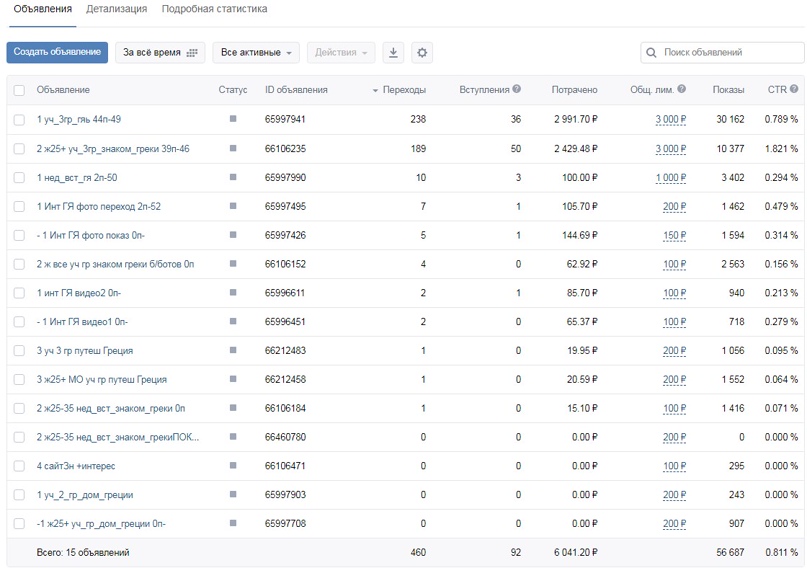Open table settings gear icon

422,52
